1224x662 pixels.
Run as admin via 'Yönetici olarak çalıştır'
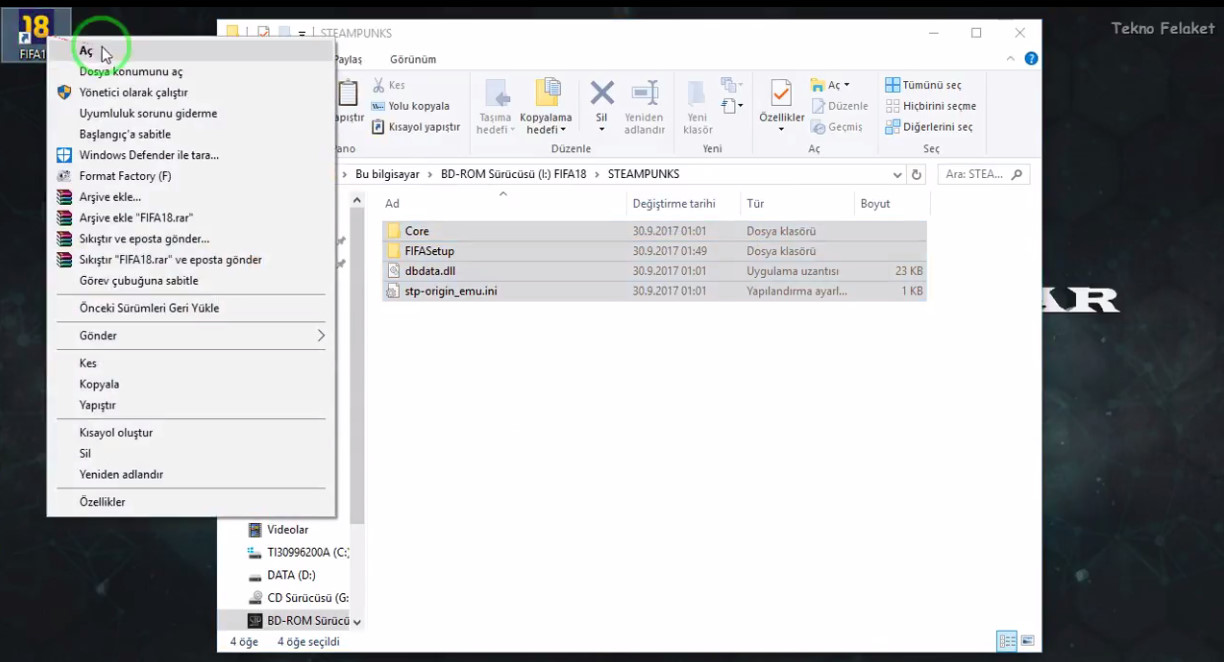tap(191, 93)
